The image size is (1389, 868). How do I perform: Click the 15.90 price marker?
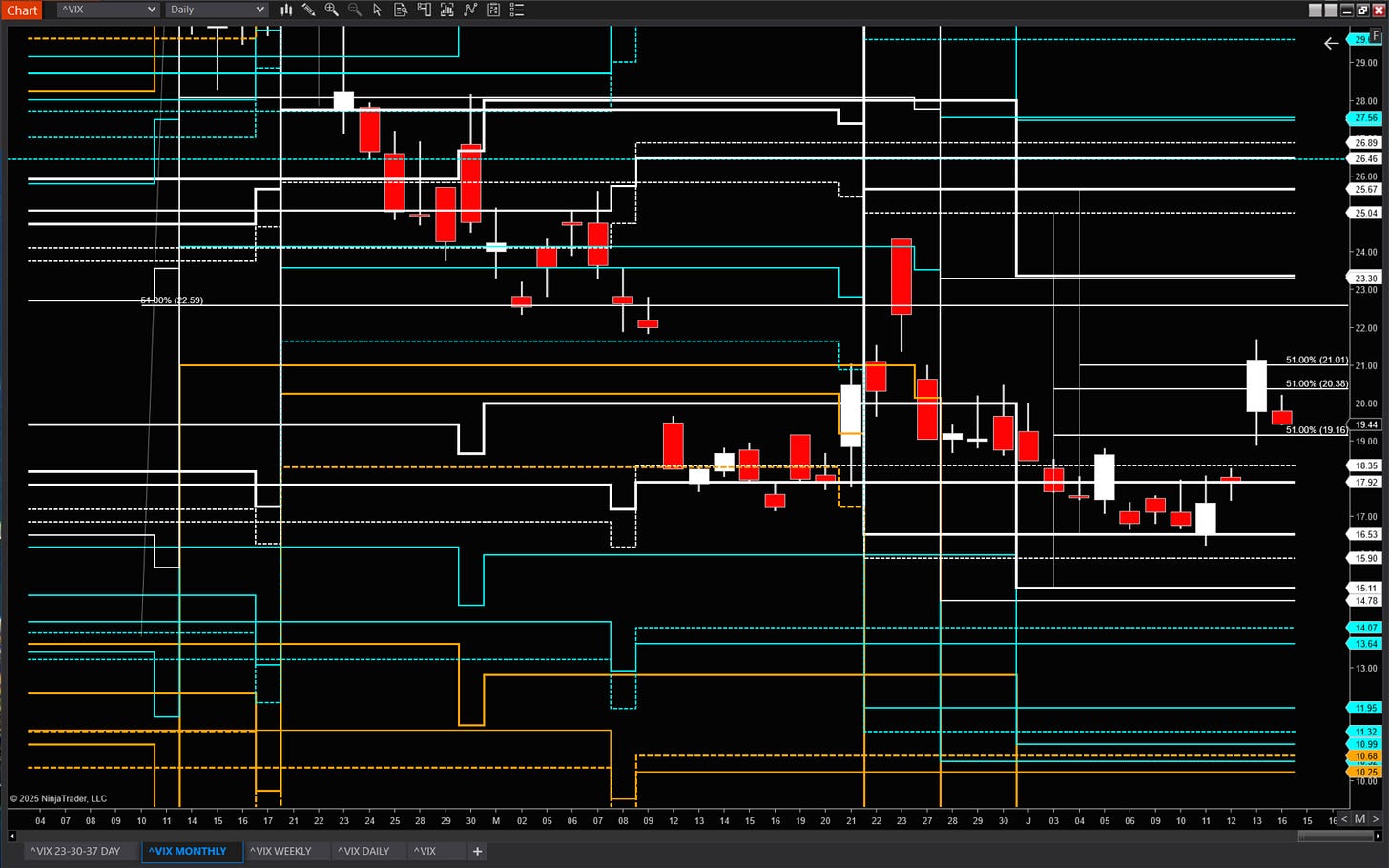point(1365,558)
